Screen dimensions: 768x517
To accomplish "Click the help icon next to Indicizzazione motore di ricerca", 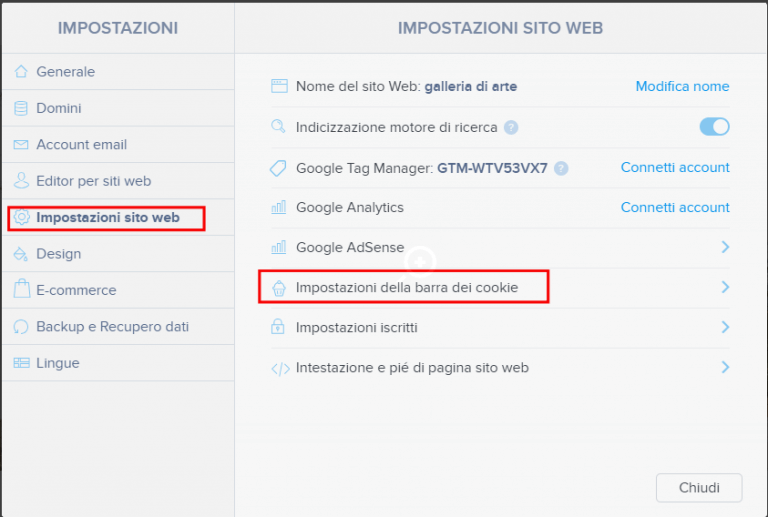I will click(511, 127).
